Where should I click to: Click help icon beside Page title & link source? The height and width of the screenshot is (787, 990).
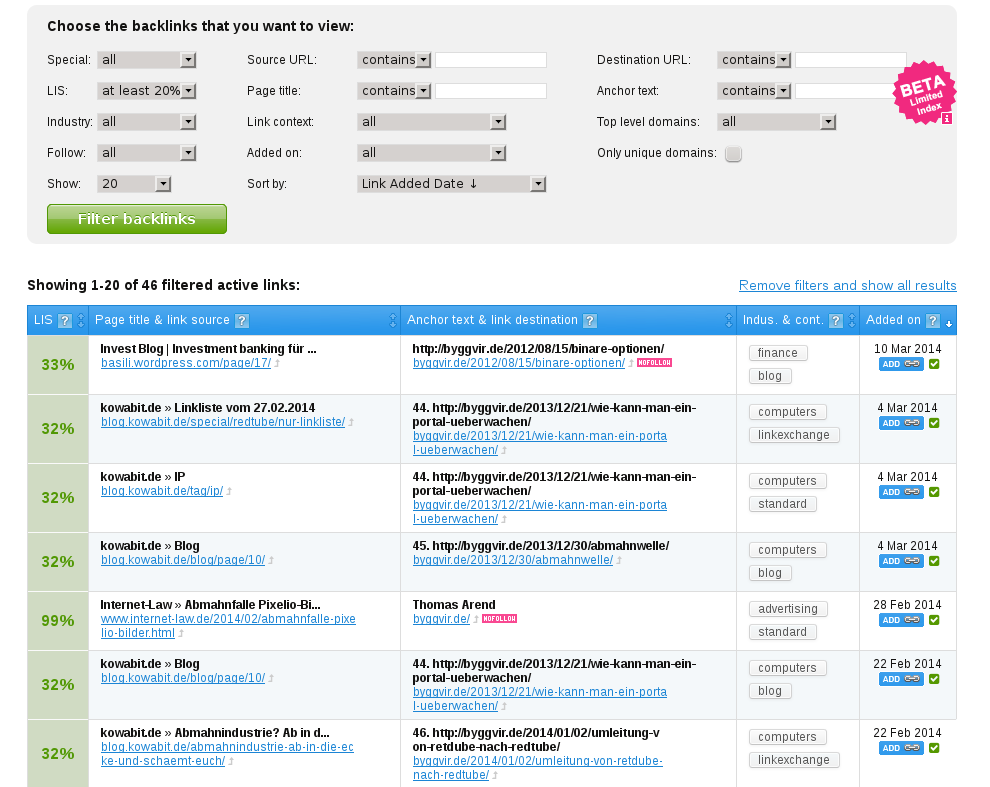pos(242,321)
